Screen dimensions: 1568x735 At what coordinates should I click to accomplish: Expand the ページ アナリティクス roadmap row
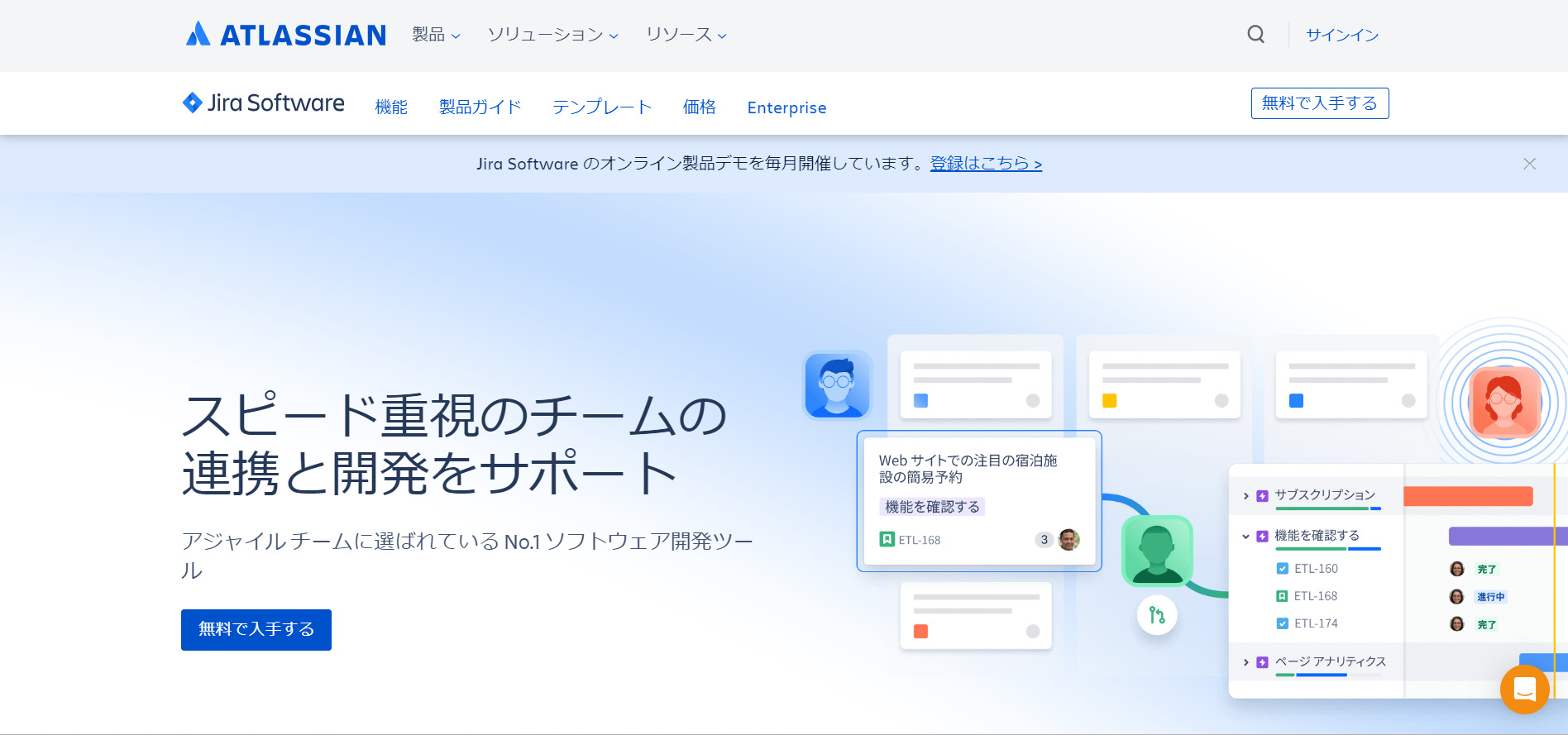coord(1246,662)
